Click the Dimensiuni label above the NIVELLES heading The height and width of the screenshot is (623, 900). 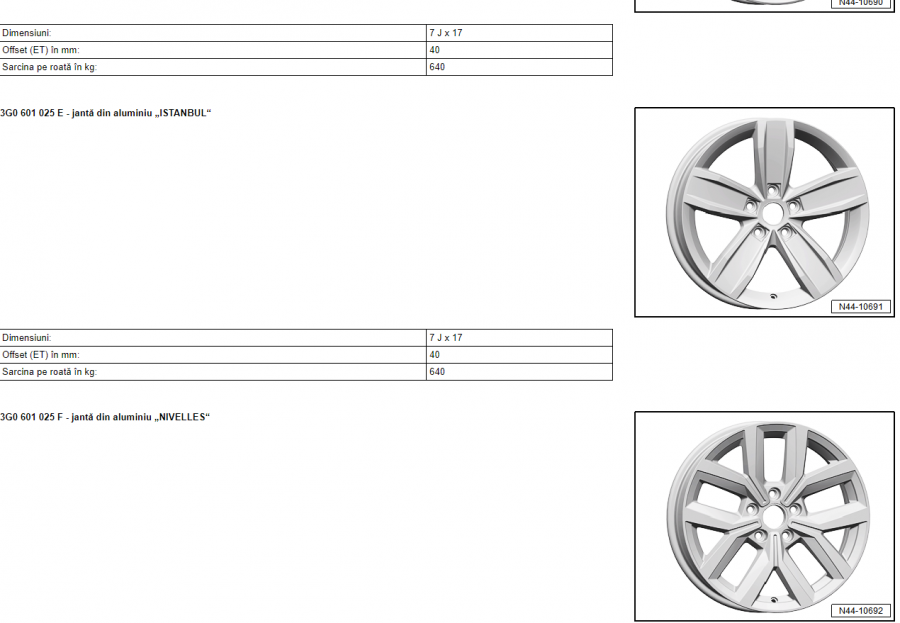click(x=27, y=338)
